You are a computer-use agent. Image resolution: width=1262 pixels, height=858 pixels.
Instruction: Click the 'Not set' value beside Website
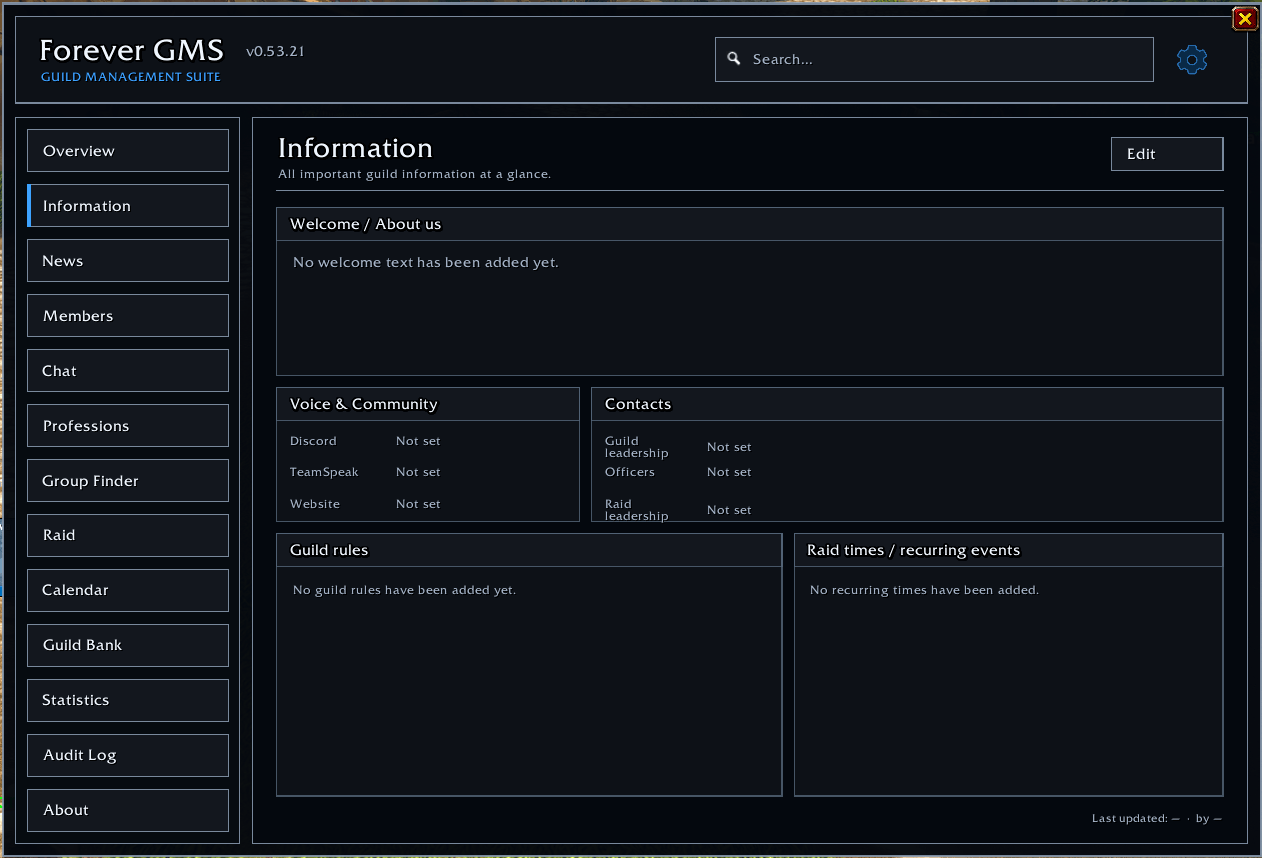[x=418, y=504]
